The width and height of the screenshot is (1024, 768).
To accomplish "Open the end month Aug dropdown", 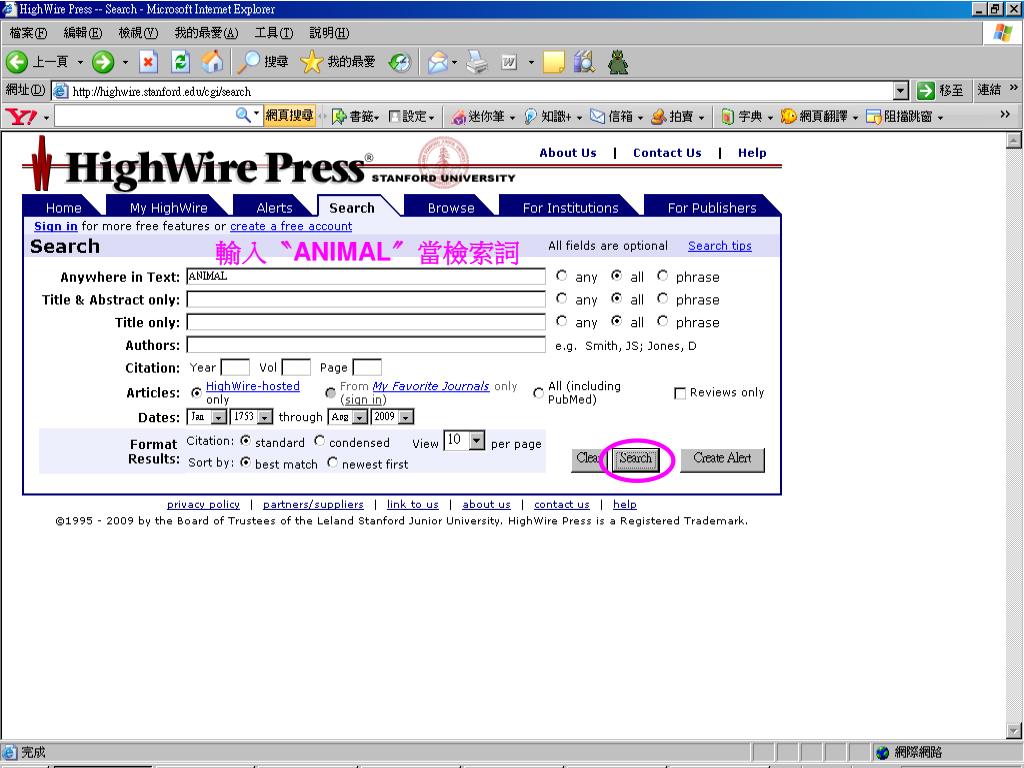I will pos(348,417).
